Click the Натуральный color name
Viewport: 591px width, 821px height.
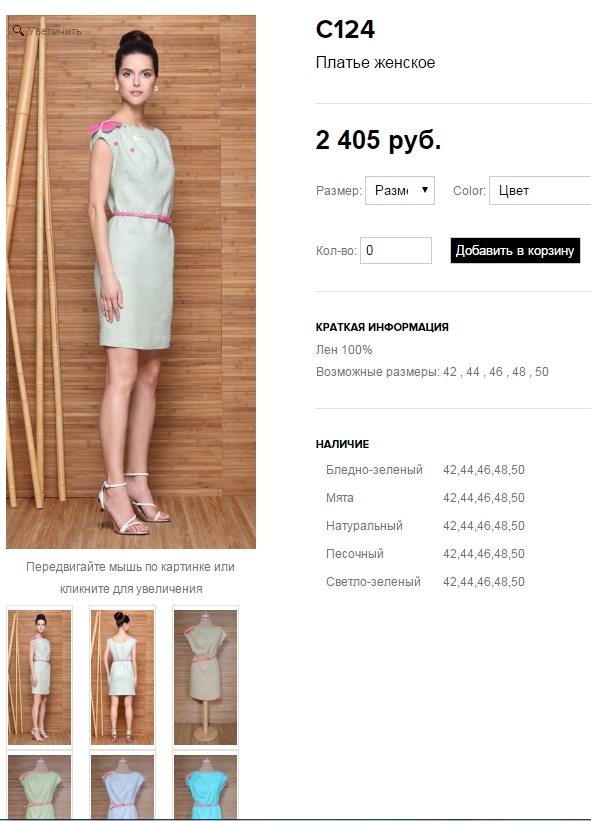364,526
